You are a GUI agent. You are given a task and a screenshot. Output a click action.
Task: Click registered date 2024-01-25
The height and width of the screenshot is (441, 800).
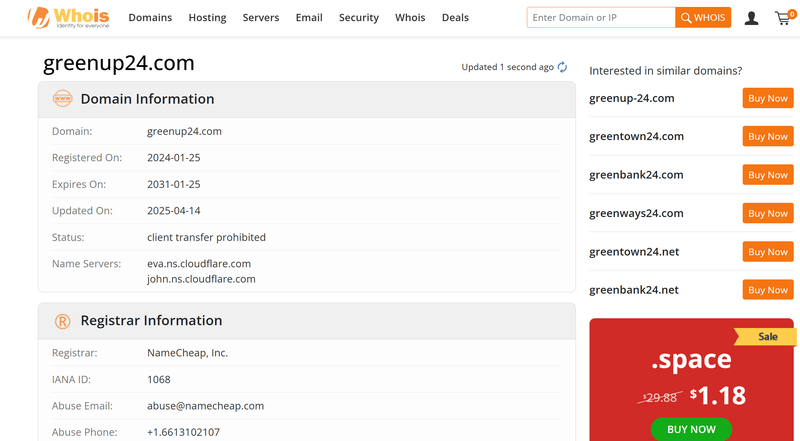click(173, 158)
